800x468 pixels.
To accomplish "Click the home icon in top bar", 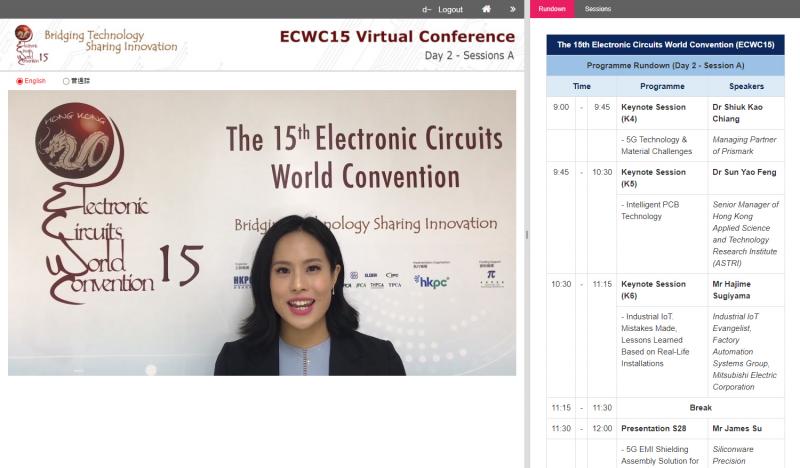I will (x=486, y=9).
